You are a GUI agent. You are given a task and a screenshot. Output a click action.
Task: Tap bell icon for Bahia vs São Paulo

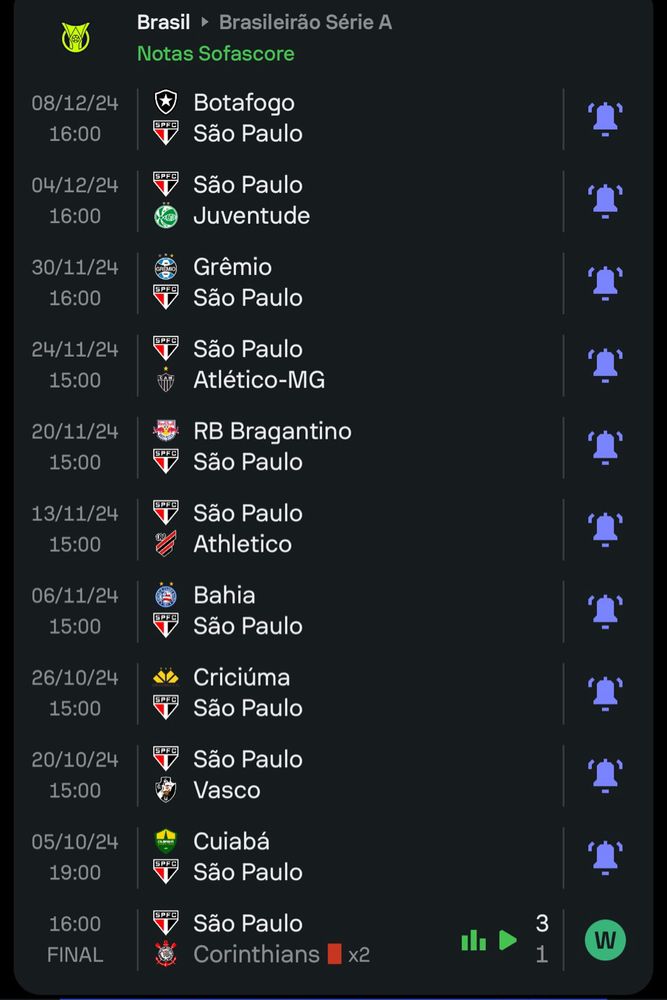pyautogui.click(x=605, y=610)
